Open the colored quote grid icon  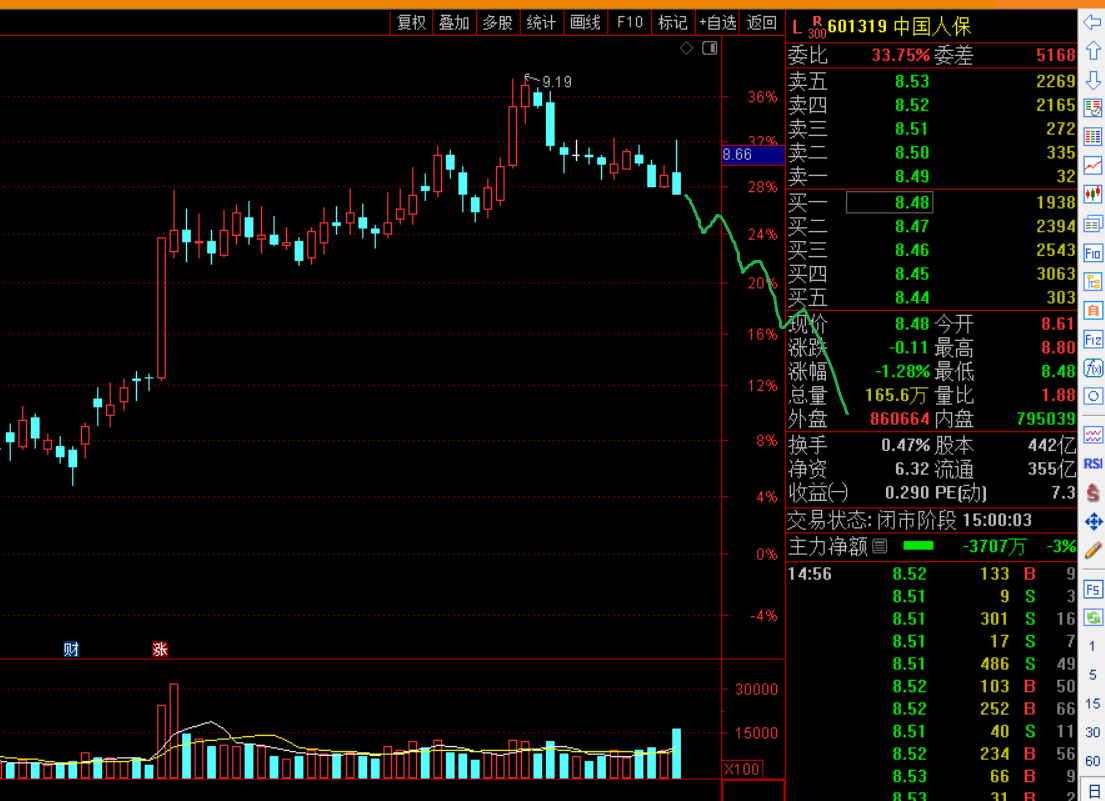click(1093, 137)
